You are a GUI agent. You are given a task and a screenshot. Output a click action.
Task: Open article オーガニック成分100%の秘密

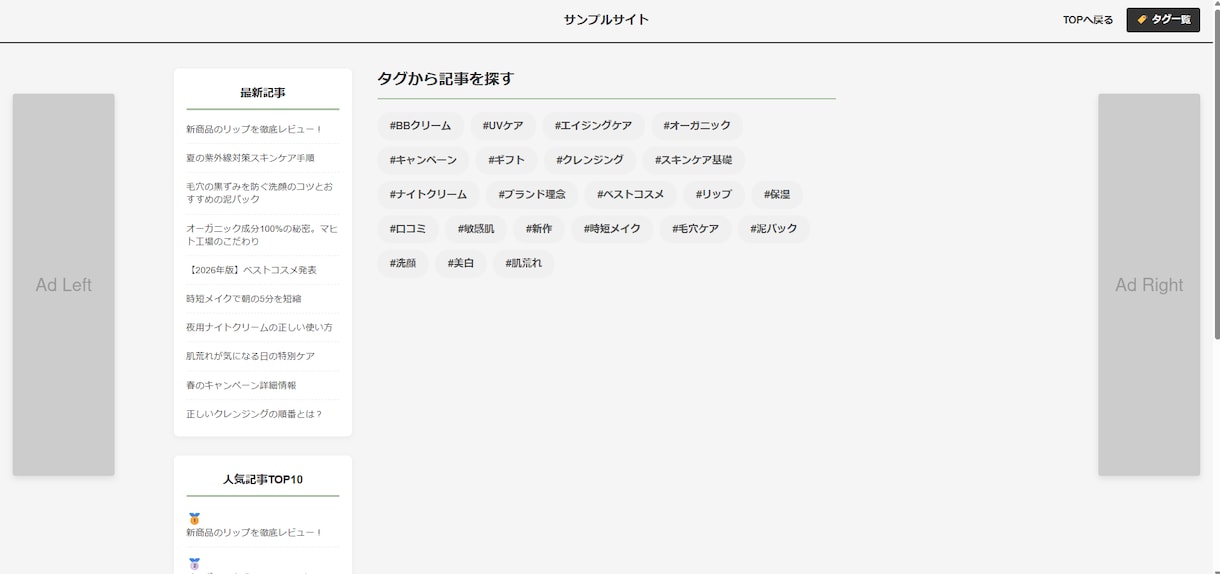click(262, 235)
